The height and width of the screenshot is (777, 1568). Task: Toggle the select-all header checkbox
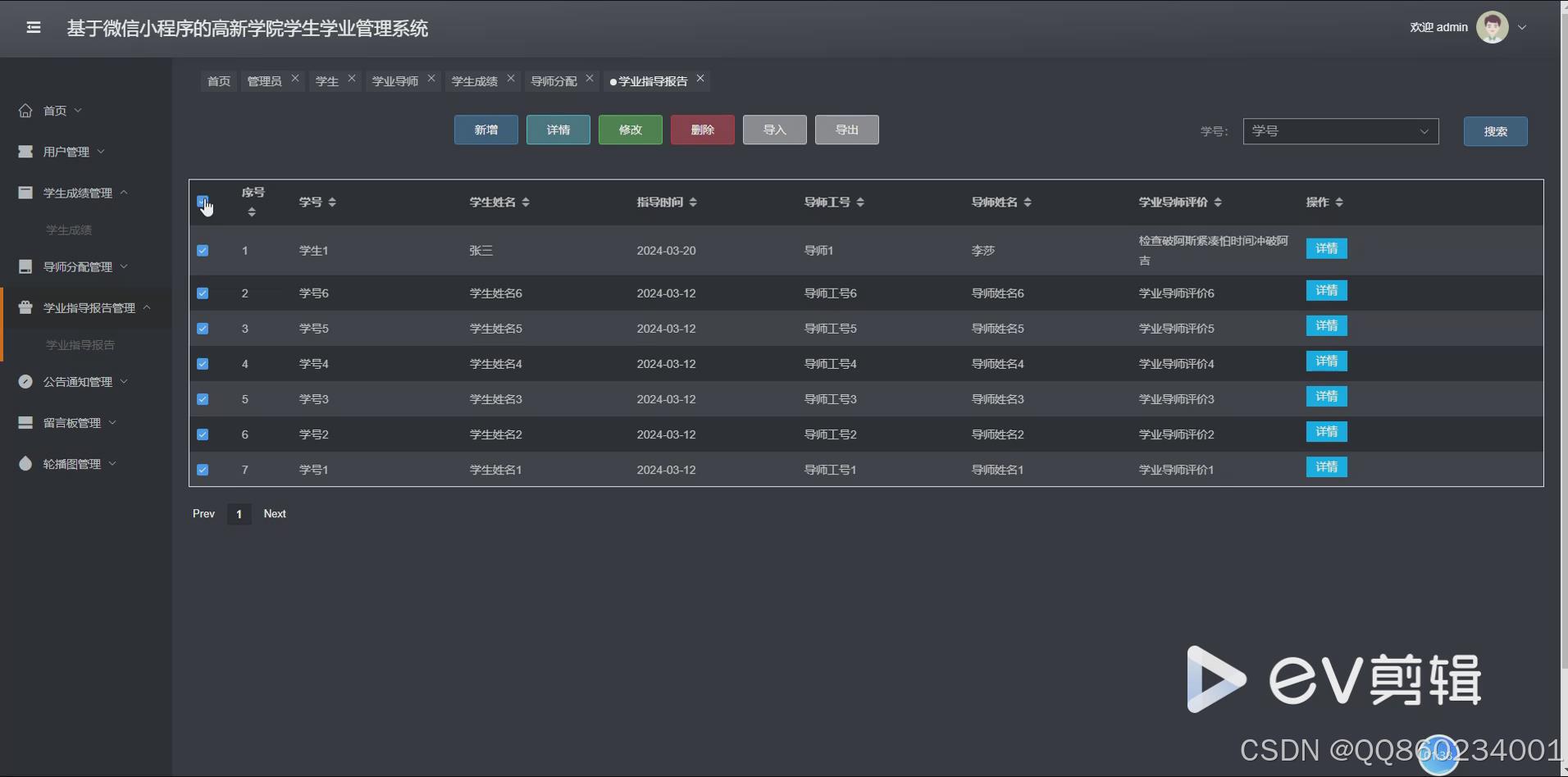tap(203, 202)
